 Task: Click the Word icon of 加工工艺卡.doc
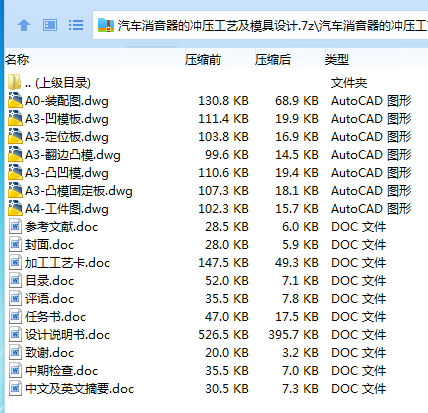tap(15, 262)
